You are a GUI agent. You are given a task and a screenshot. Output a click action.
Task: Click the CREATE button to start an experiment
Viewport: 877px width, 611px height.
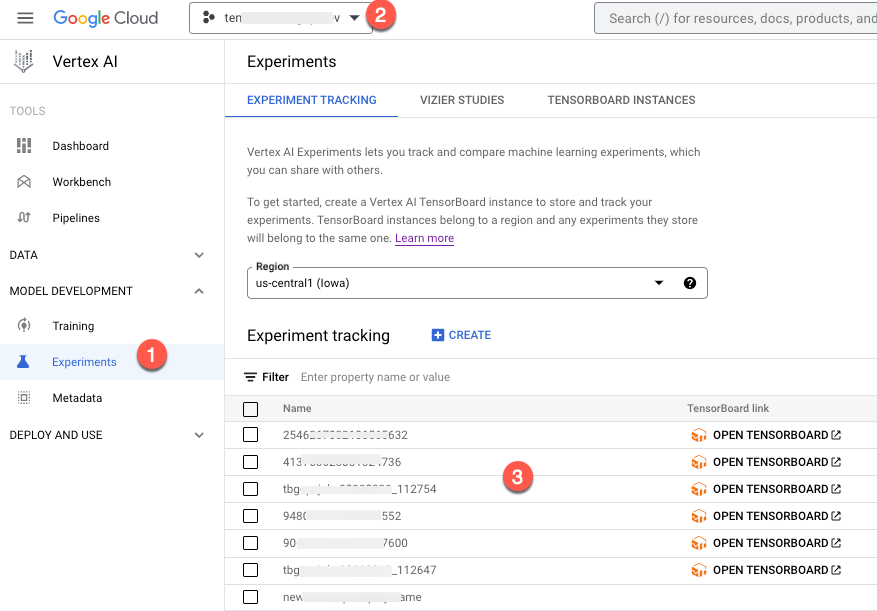point(460,335)
